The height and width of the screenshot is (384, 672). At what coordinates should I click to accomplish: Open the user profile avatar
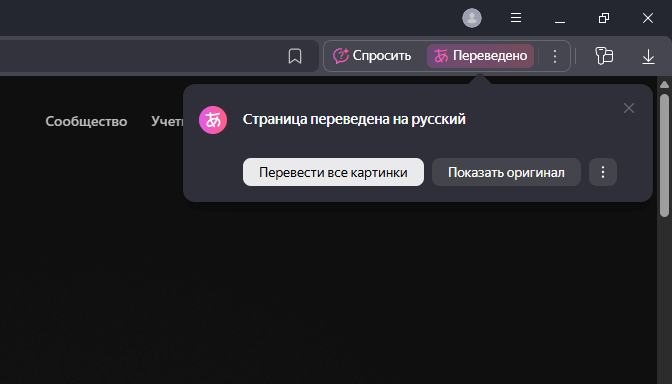pos(472,18)
